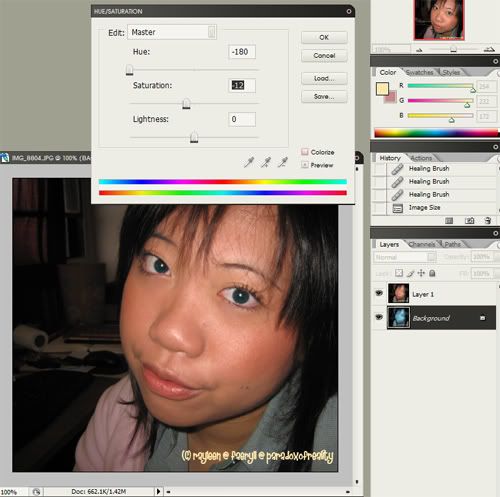
Task: Cancel the Hue/Saturation dialog
Action: click(x=324, y=56)
